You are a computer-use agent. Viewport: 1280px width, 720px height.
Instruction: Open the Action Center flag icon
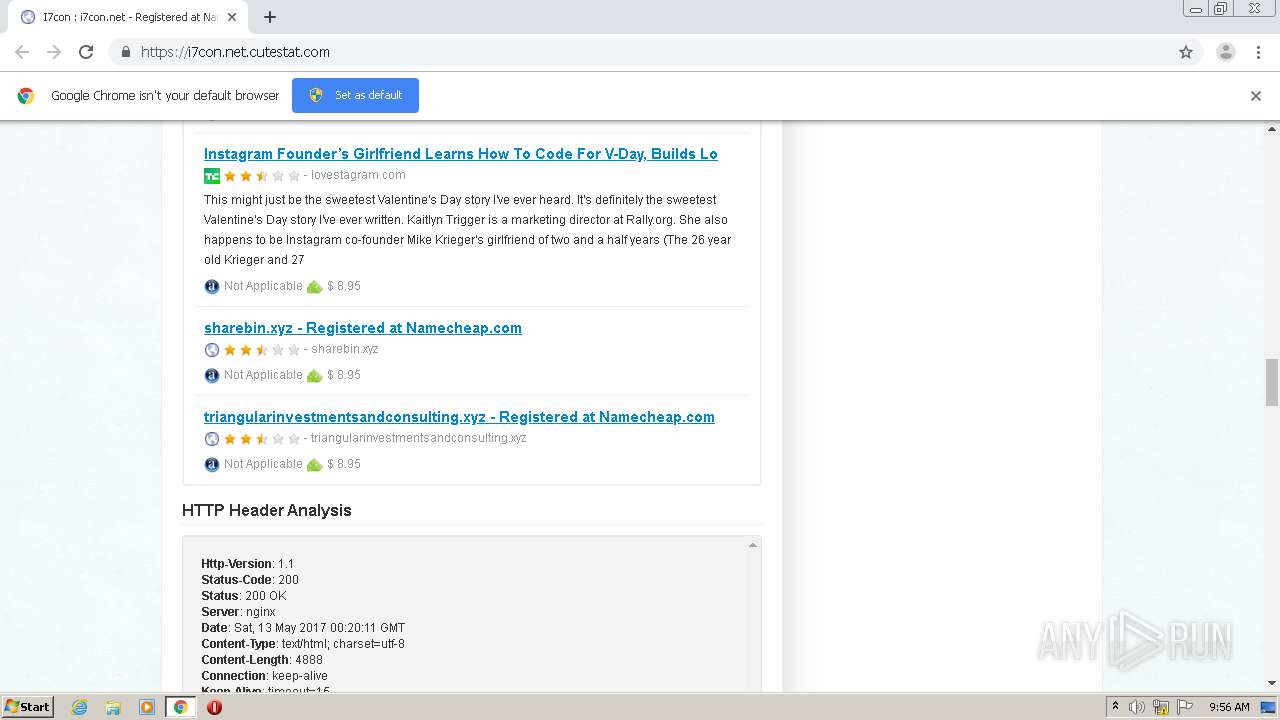[1184, 707]
